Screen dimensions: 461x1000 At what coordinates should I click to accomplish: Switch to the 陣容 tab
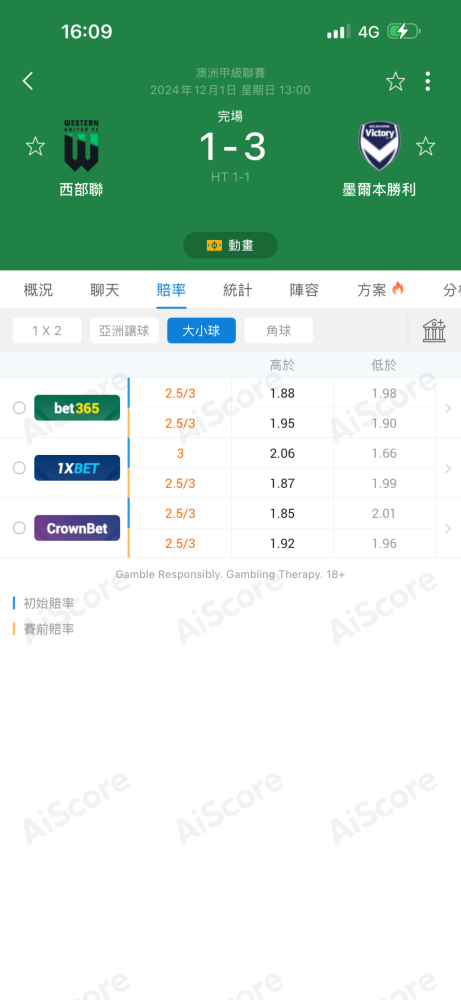304,290
